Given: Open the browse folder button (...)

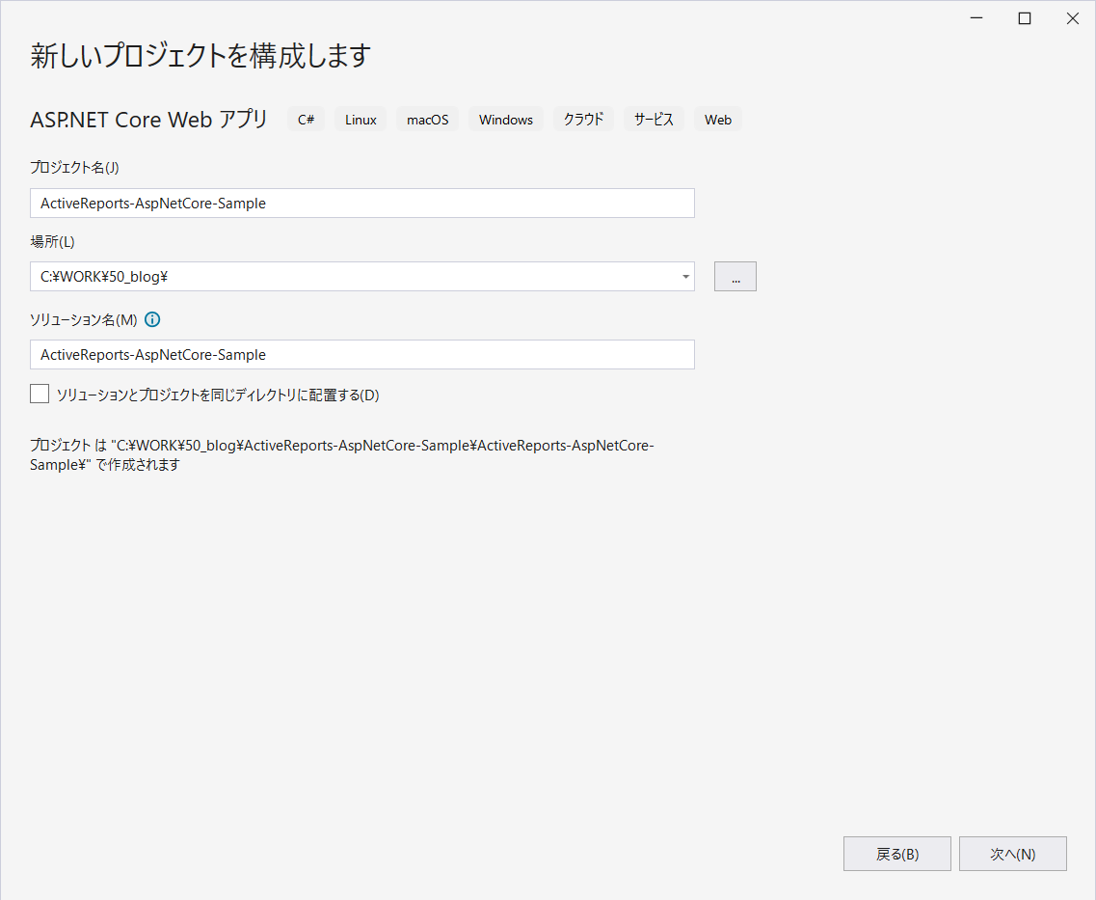Looking at the screenshot, I should 735,277.
